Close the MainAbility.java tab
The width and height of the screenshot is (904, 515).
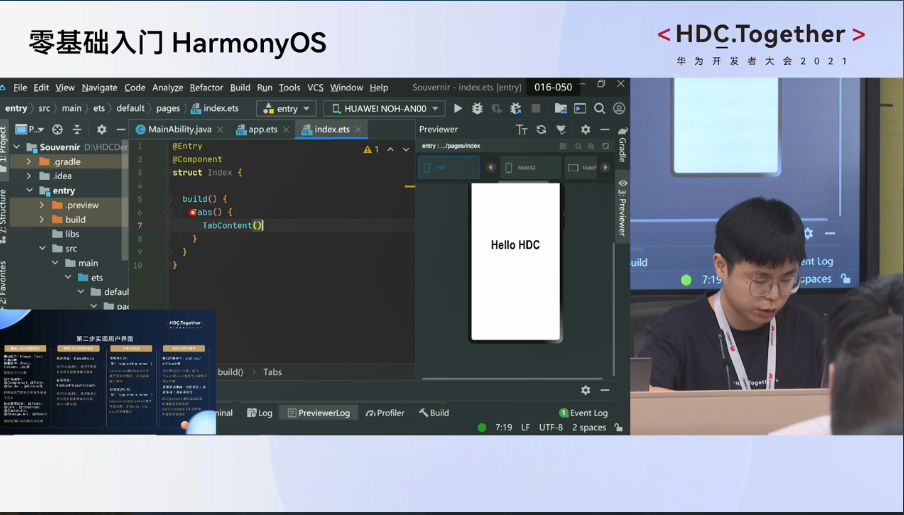(220, 130)
